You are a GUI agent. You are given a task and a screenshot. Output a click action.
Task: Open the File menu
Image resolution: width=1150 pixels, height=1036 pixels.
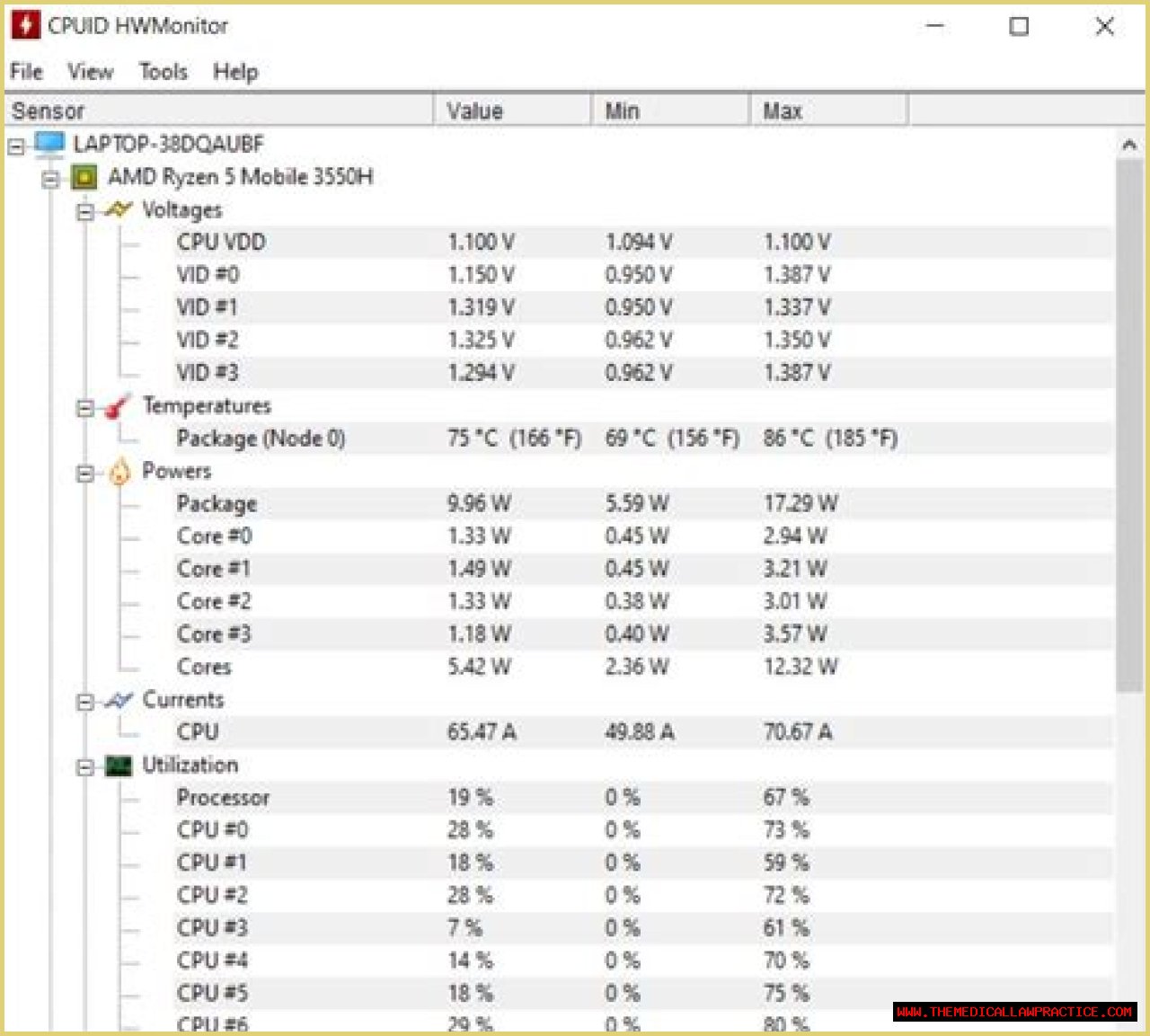(x=26, y=72)
